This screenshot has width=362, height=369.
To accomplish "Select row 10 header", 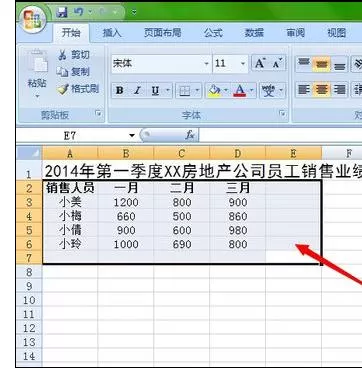I will click(30, 300).
